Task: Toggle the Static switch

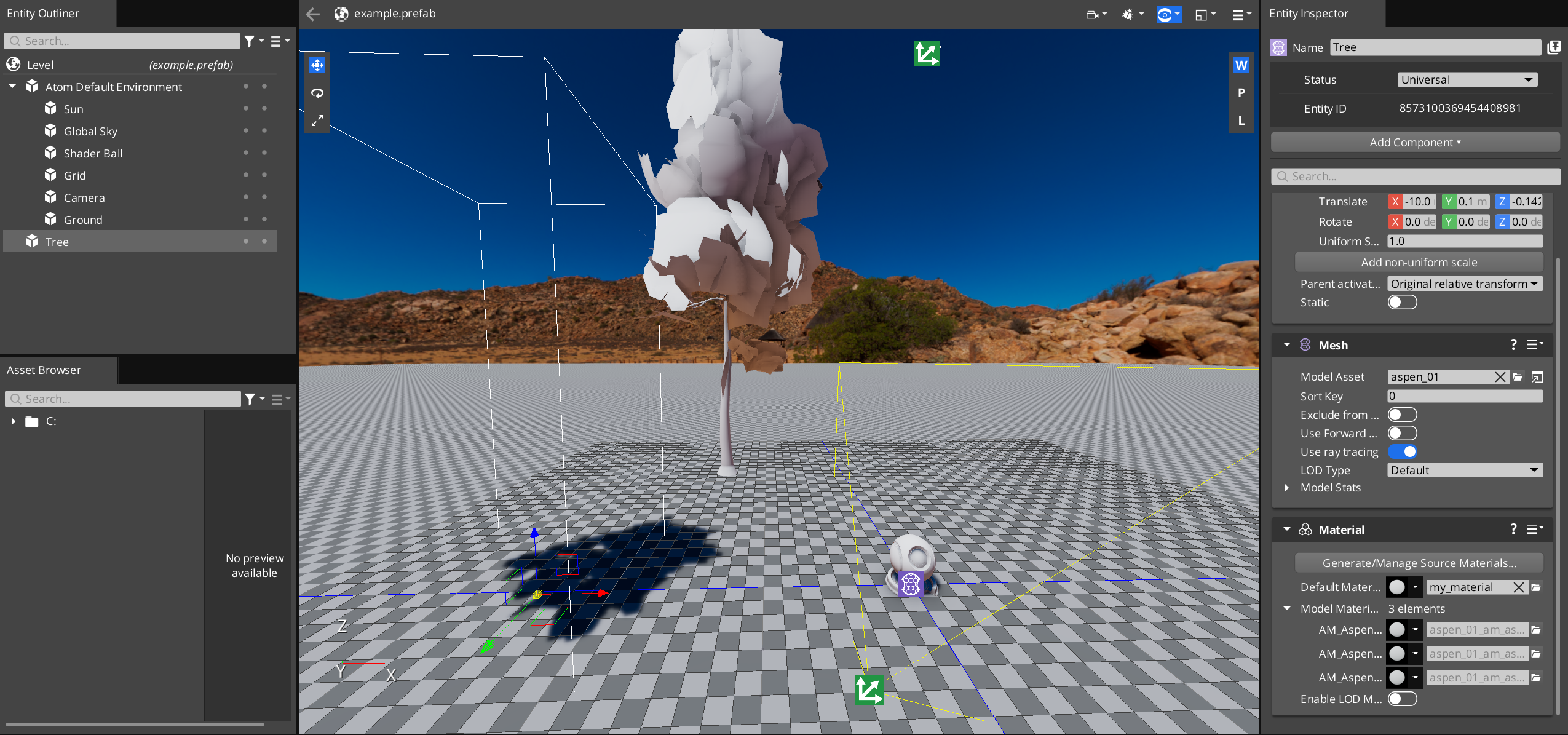Action: click(x=1402, y=303)
